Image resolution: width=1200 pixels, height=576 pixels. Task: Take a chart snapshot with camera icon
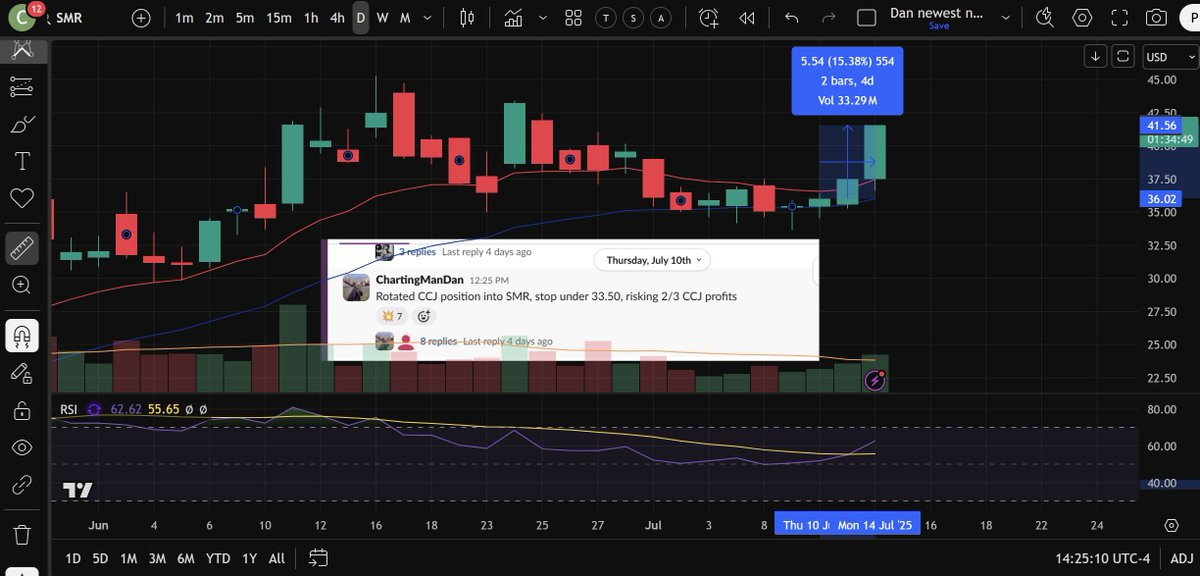(1156, 18)
